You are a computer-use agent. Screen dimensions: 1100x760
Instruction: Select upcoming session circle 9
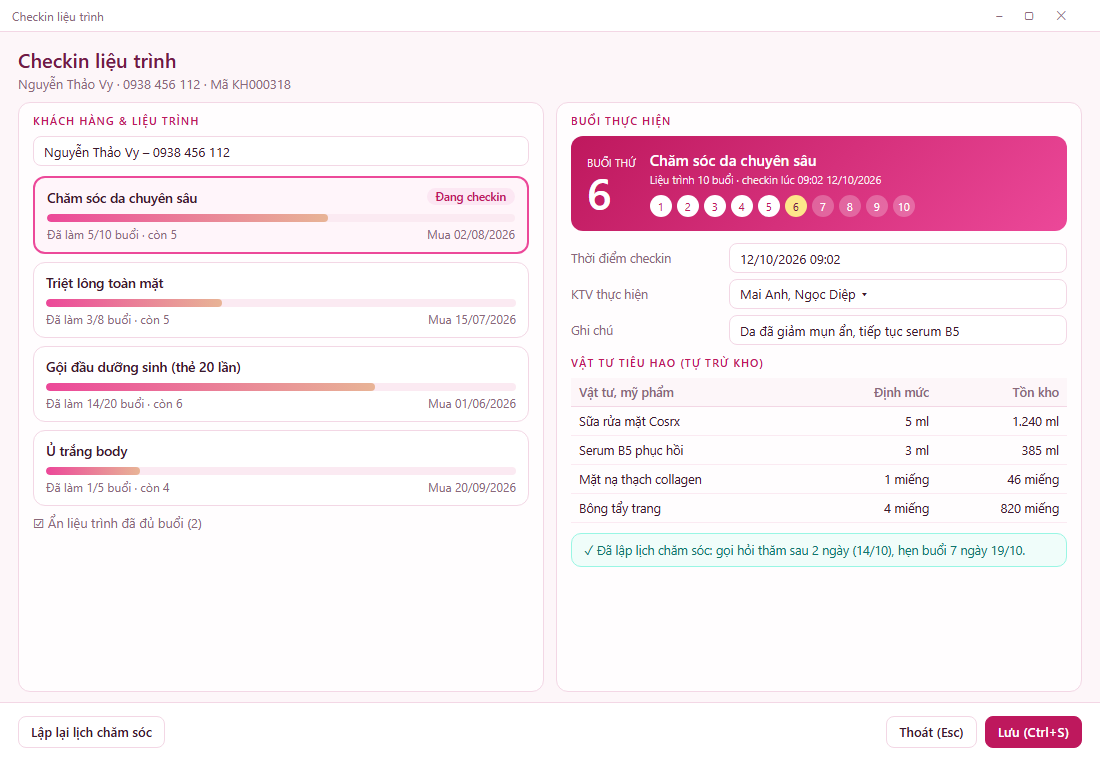[877, 206]
